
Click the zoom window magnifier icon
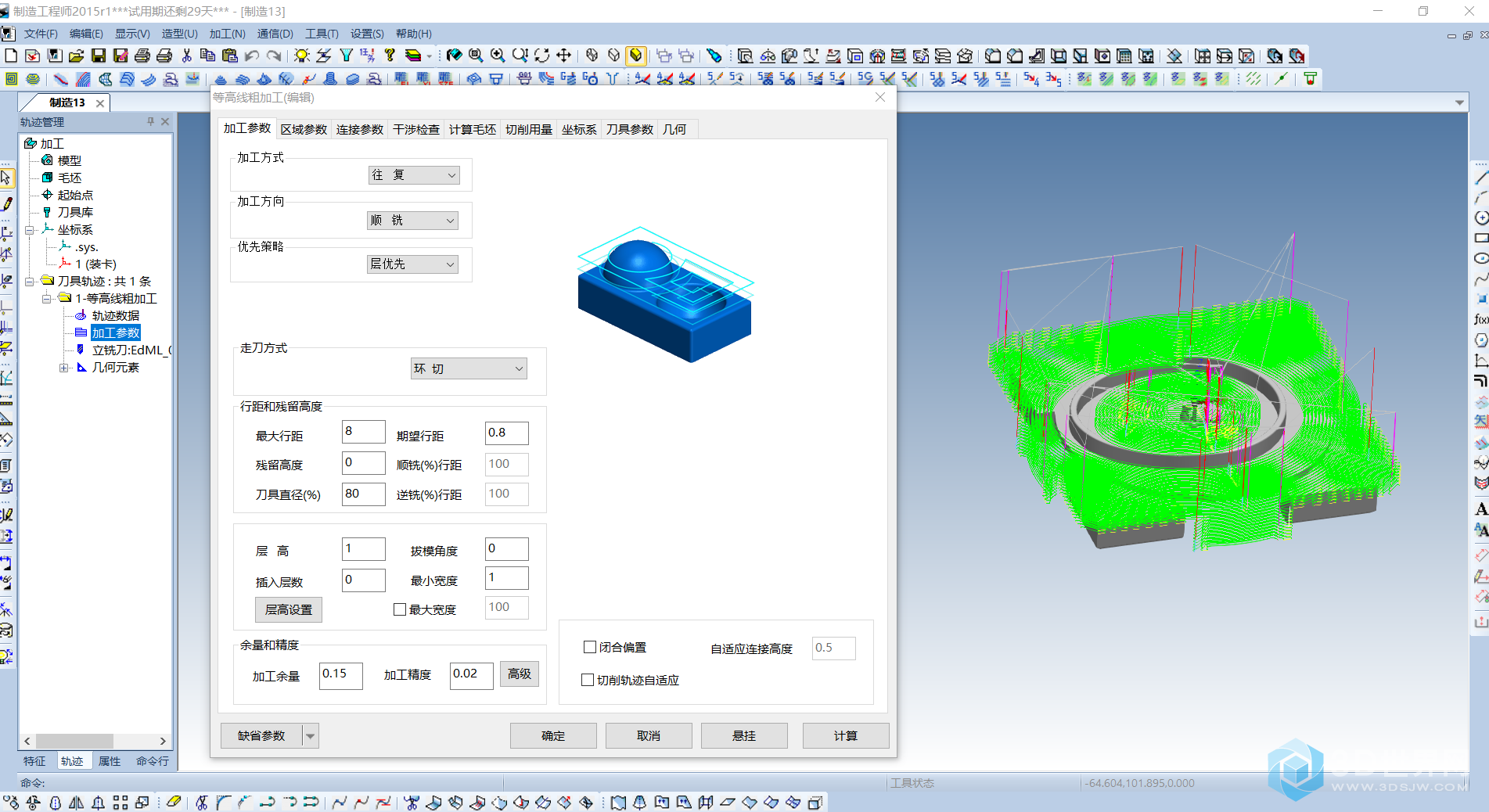476,56
